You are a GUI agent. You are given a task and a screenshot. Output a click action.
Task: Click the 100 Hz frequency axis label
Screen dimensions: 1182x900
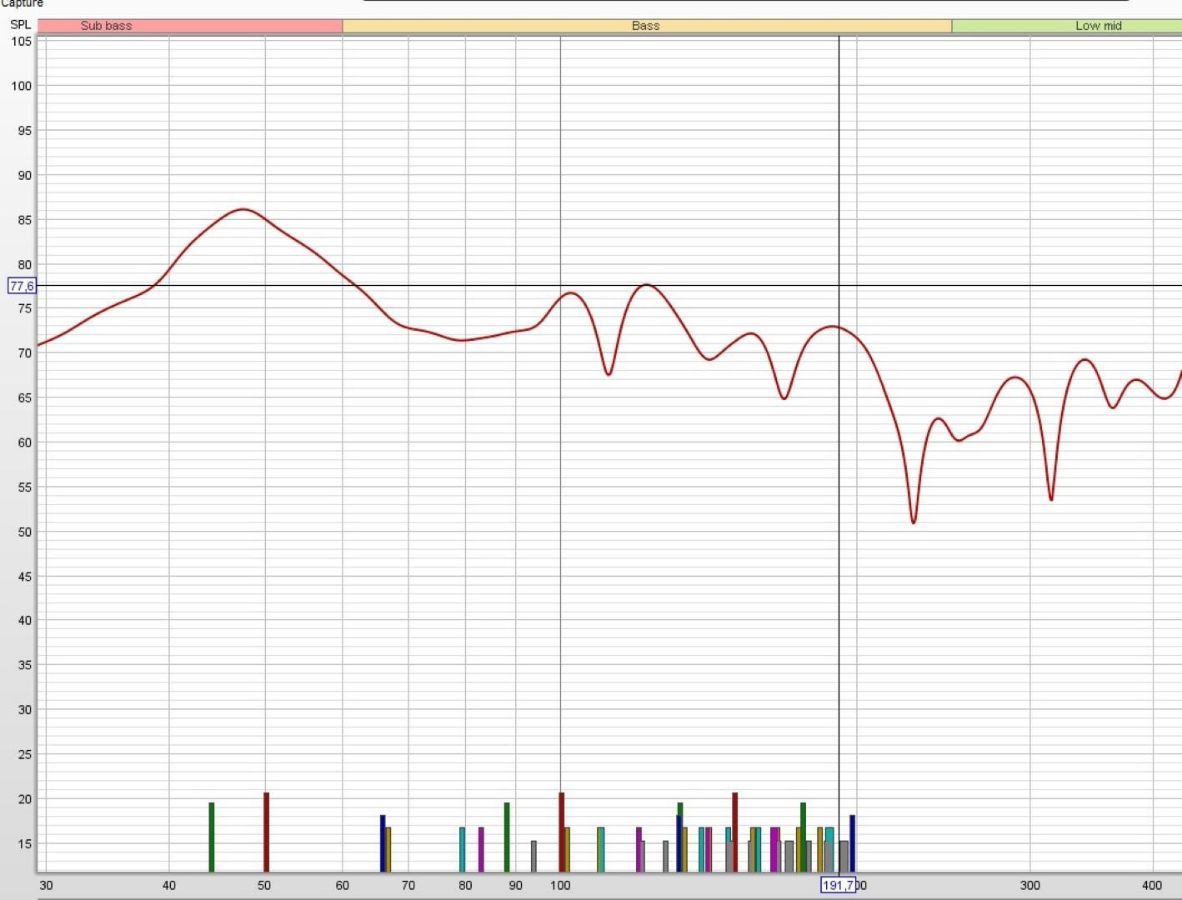(560, 886)
